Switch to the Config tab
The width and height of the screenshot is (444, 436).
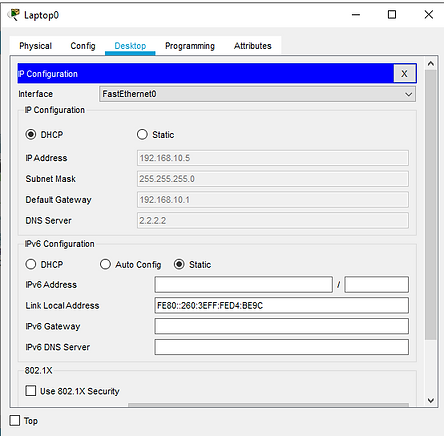[x=83, y=46]
